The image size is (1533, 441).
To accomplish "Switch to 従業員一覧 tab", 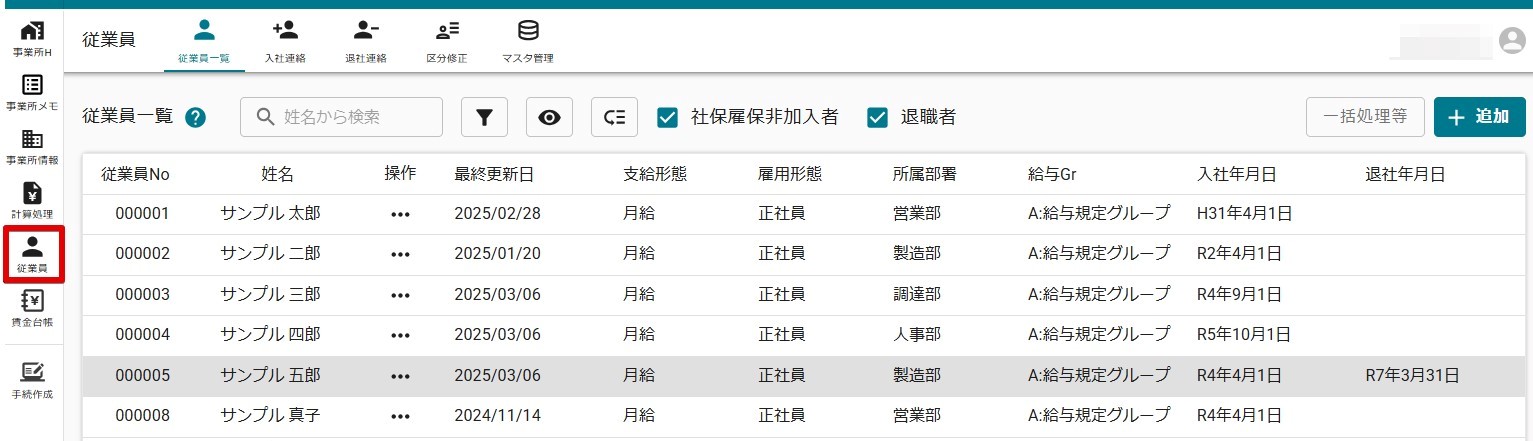I will point(204,42).
